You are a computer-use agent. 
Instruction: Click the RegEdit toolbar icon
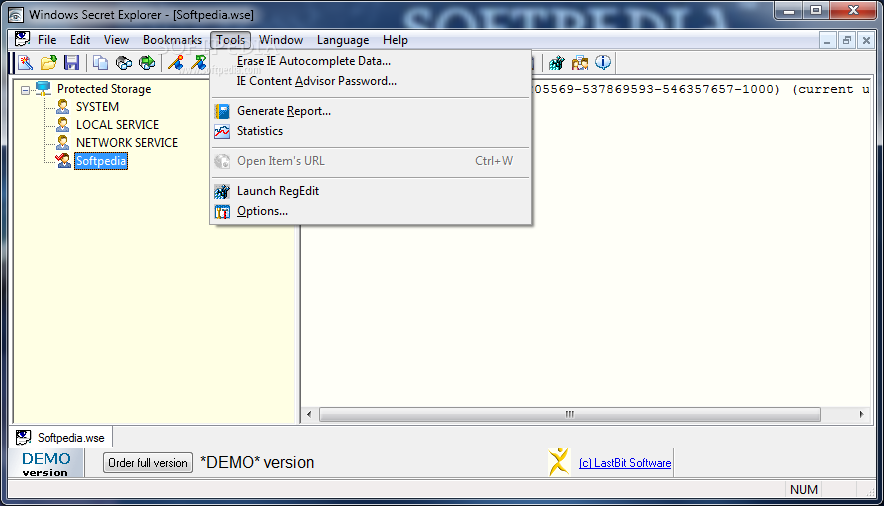(556, 63)
